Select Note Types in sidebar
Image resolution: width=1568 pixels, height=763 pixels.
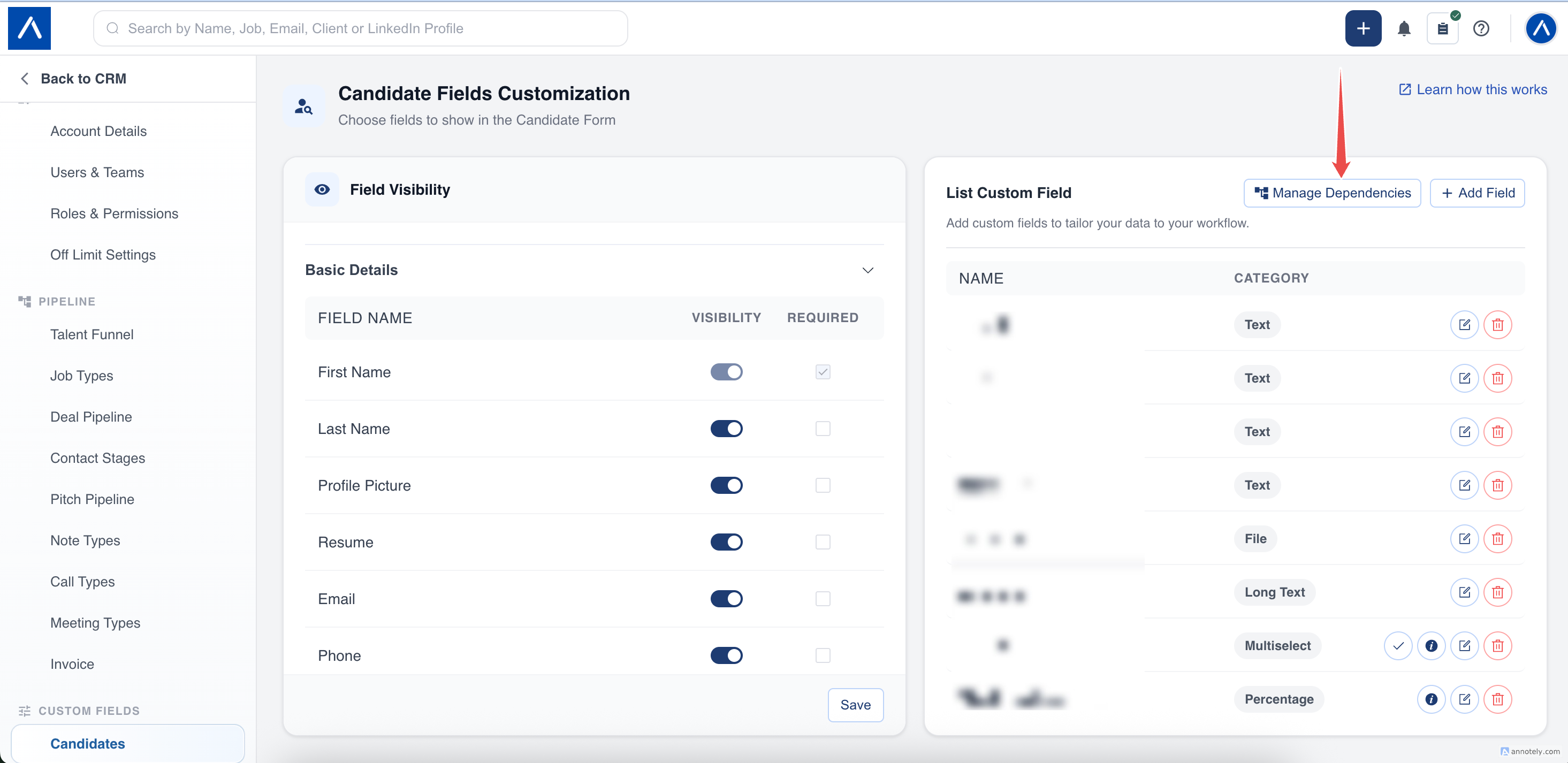(85, 540)
